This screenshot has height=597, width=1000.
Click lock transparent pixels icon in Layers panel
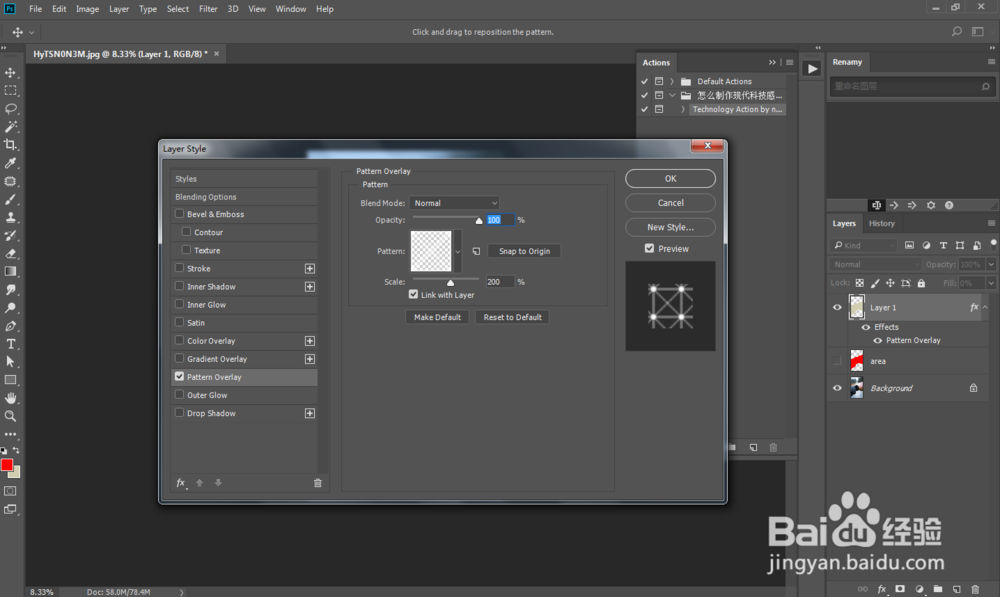coord(860,283)
